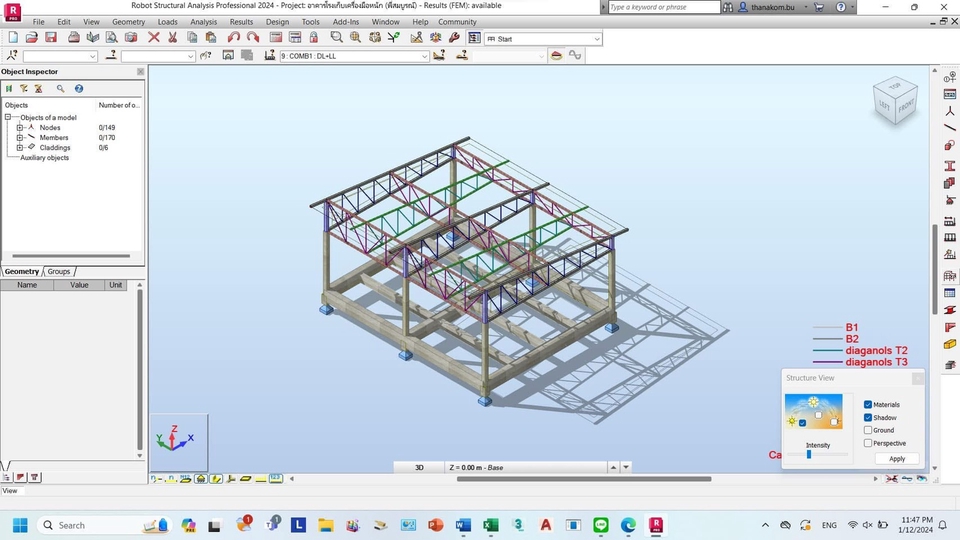
Task: Uncheck the Materials checkbox
Action: click(868, 405)
